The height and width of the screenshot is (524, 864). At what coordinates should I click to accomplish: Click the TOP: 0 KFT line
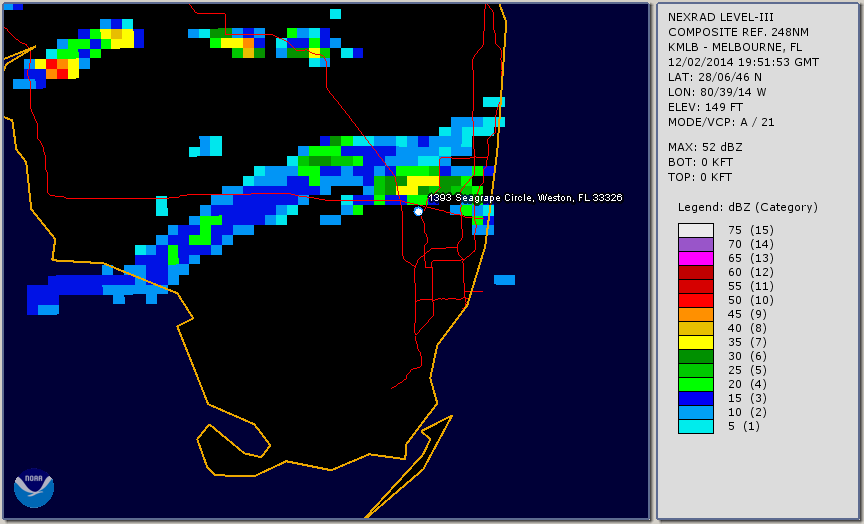700,177
